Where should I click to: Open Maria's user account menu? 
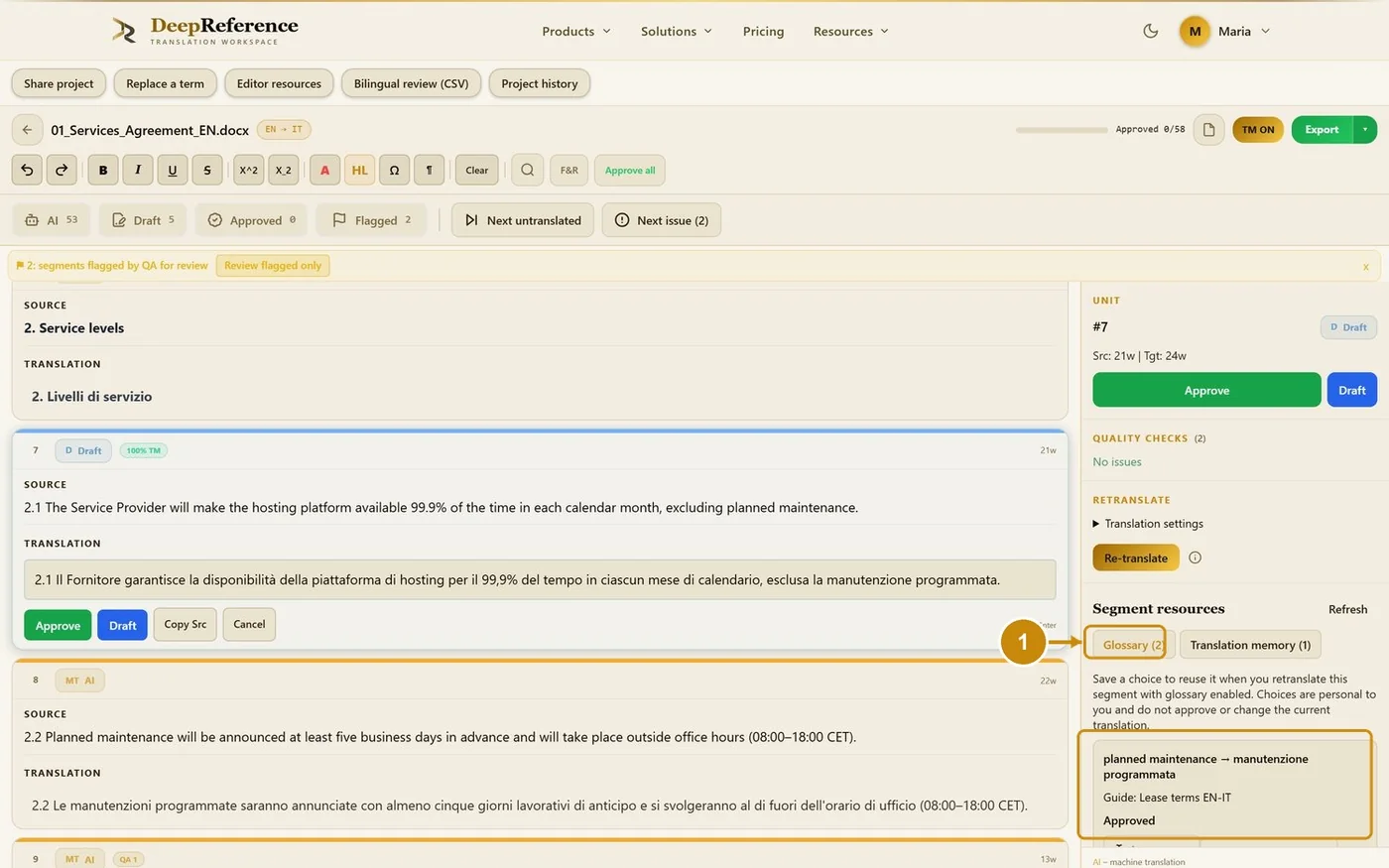pos(1225,31)
